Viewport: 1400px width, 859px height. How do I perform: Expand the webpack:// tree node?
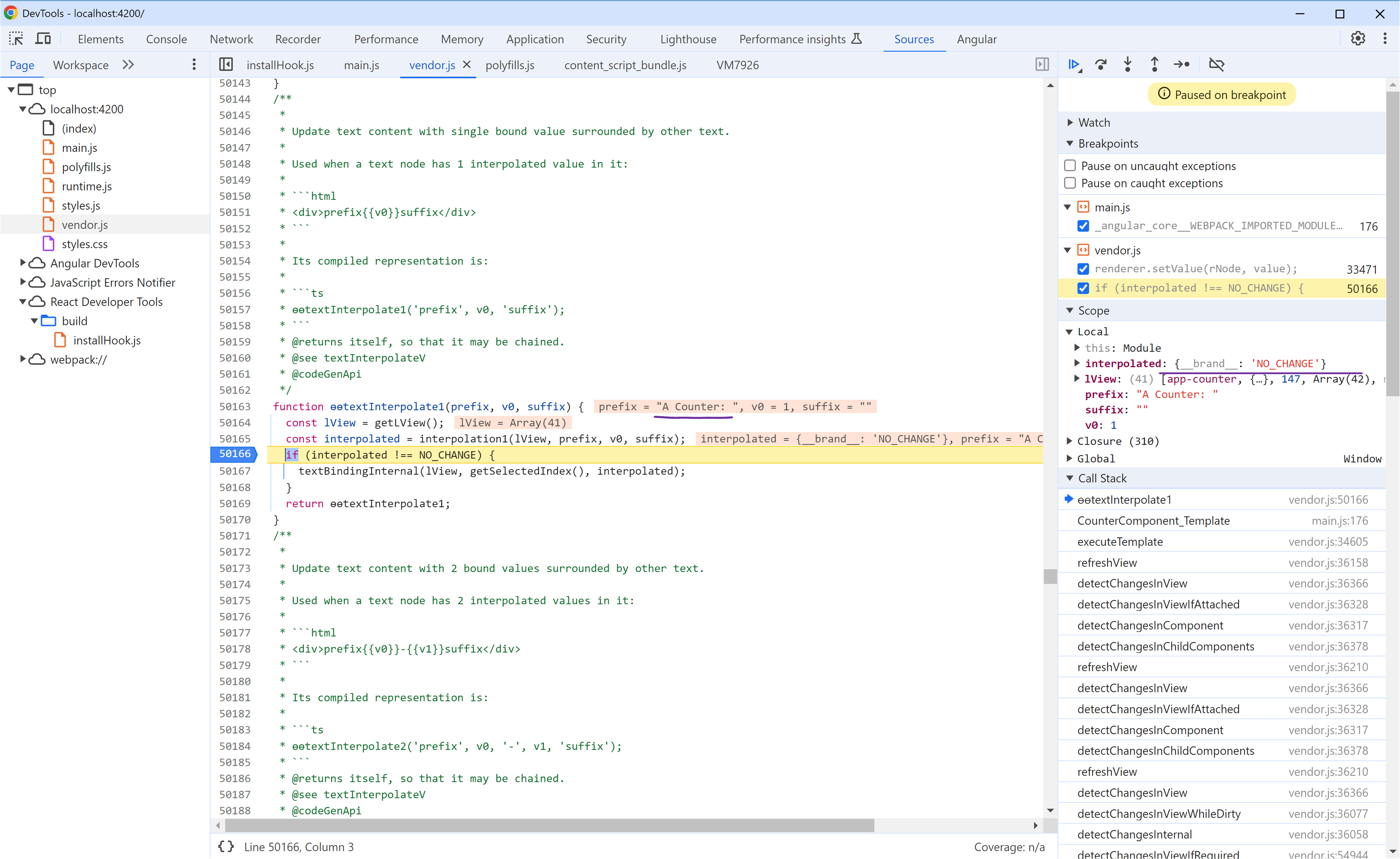(23, 359)
